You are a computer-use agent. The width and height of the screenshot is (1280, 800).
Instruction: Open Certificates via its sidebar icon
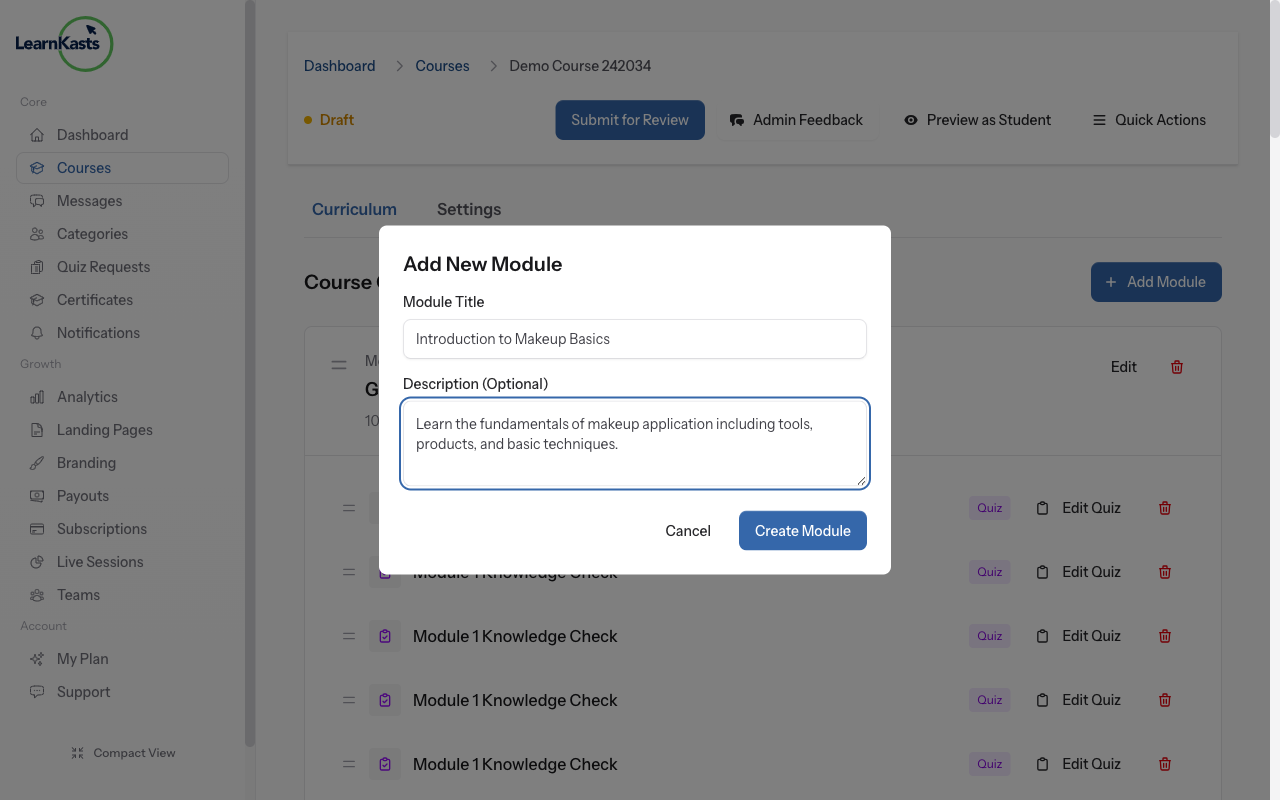coord(36,299)
